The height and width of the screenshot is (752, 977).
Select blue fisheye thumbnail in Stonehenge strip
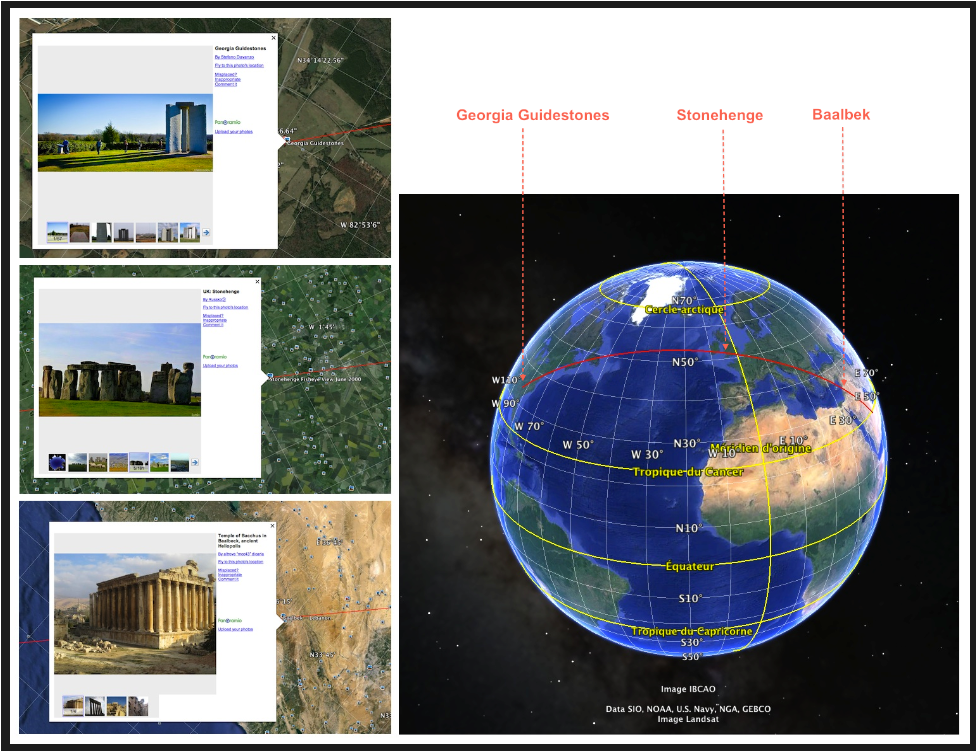coord(57,462)
